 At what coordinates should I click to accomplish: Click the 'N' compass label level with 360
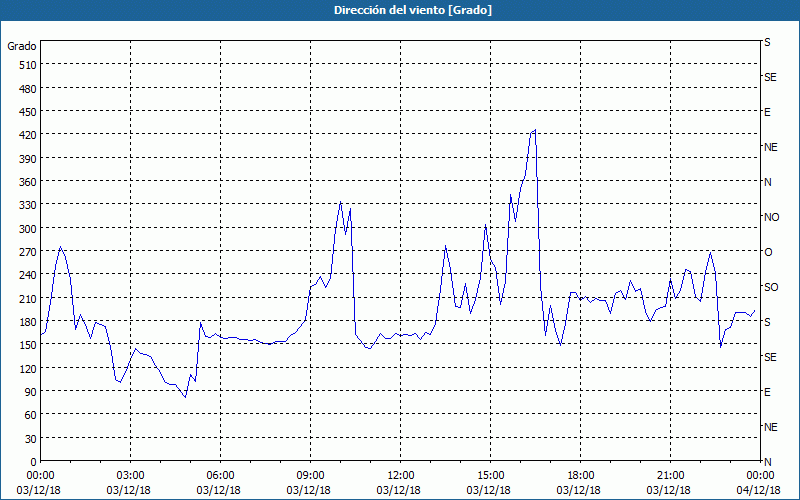click(767, 182)
